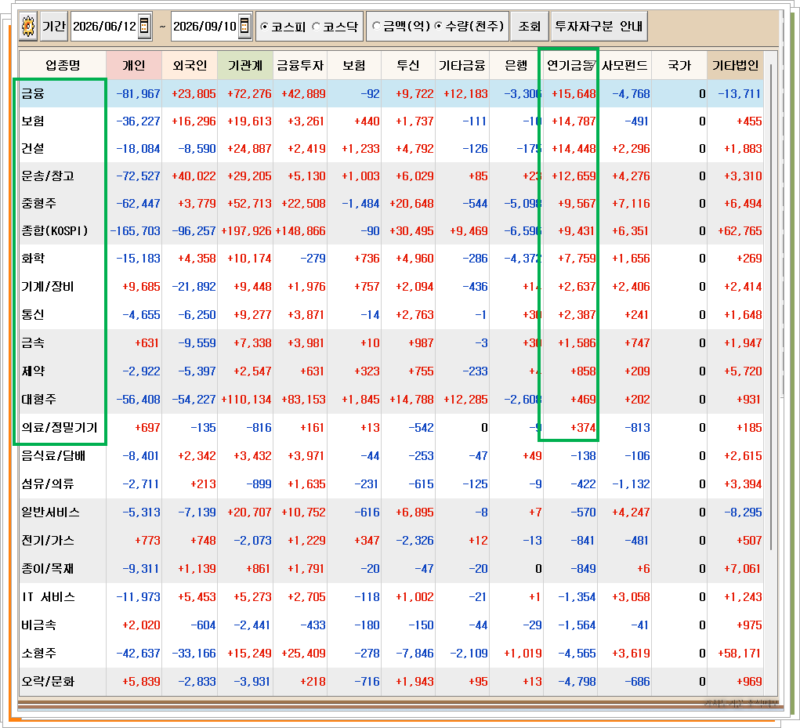
Task: Select the 보험 sector row name
Action: coord(33,121)
